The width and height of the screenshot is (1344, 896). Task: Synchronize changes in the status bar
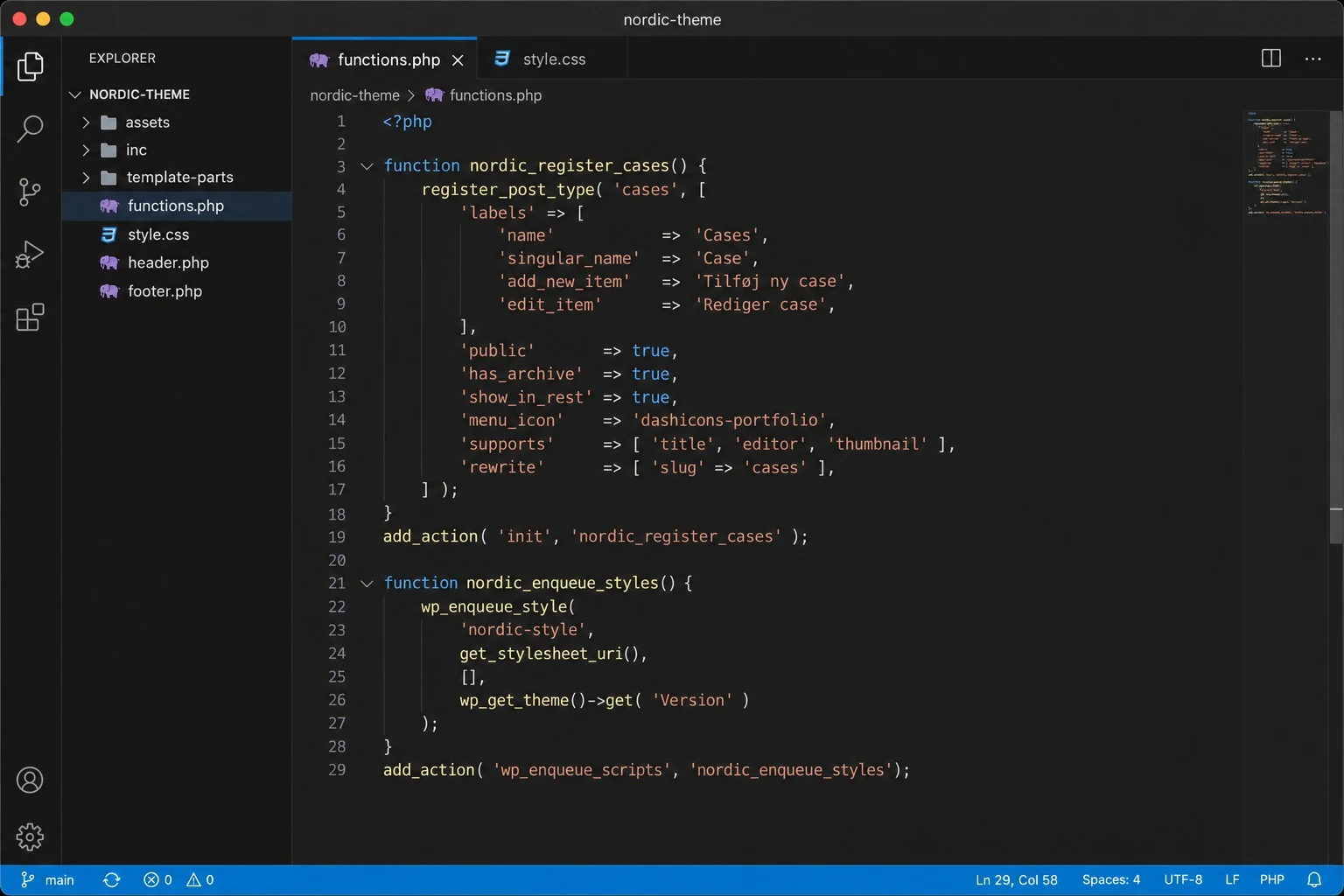[x=112, y=880]
